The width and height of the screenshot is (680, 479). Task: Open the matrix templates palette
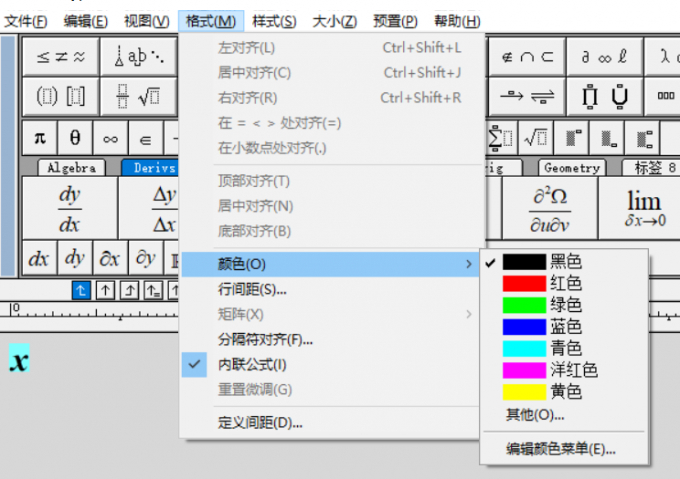[x=664, y=96]
